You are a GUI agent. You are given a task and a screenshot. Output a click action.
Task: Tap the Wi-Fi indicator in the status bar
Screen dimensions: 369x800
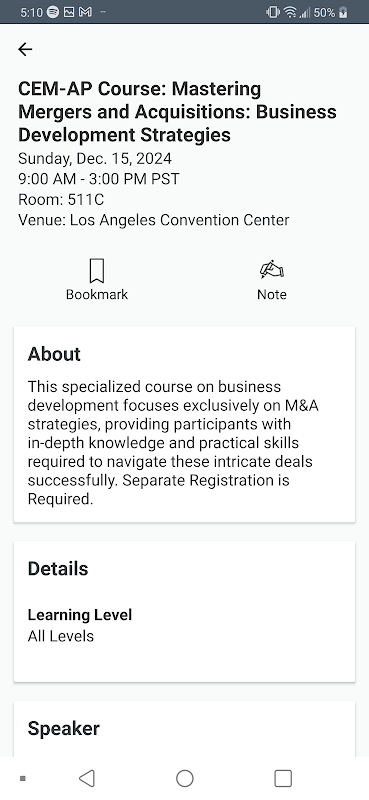[290, 12]
